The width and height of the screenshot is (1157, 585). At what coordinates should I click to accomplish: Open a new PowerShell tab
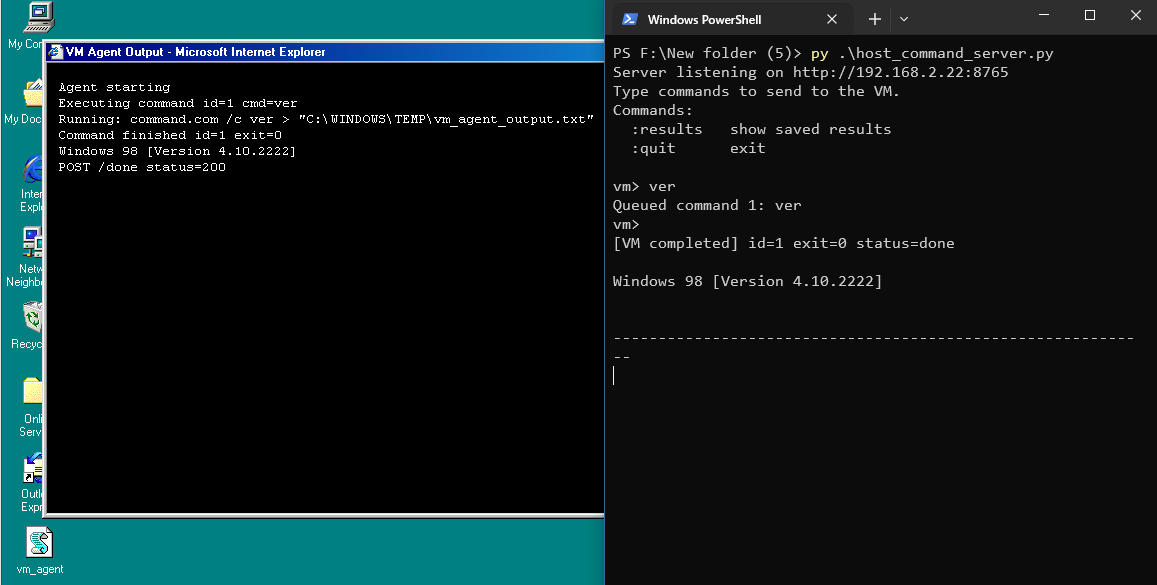pyautogui.click(x=874, y=19)
